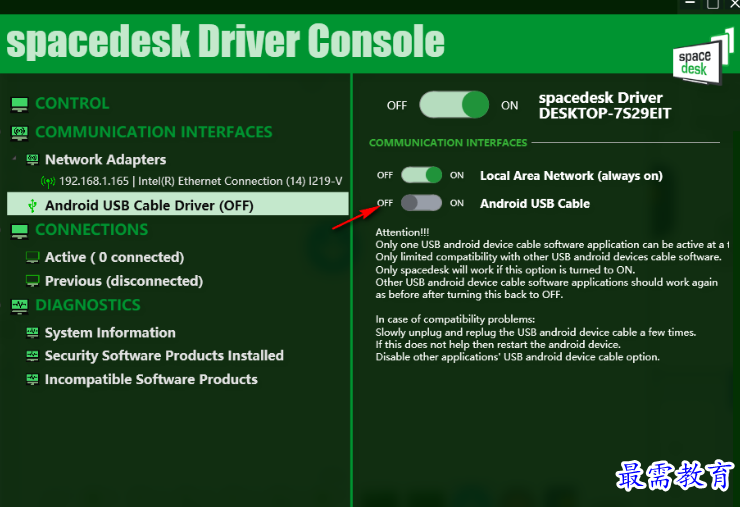
Task: Toggle the spacedesk Driver main switch
Action: coord(454,105)
